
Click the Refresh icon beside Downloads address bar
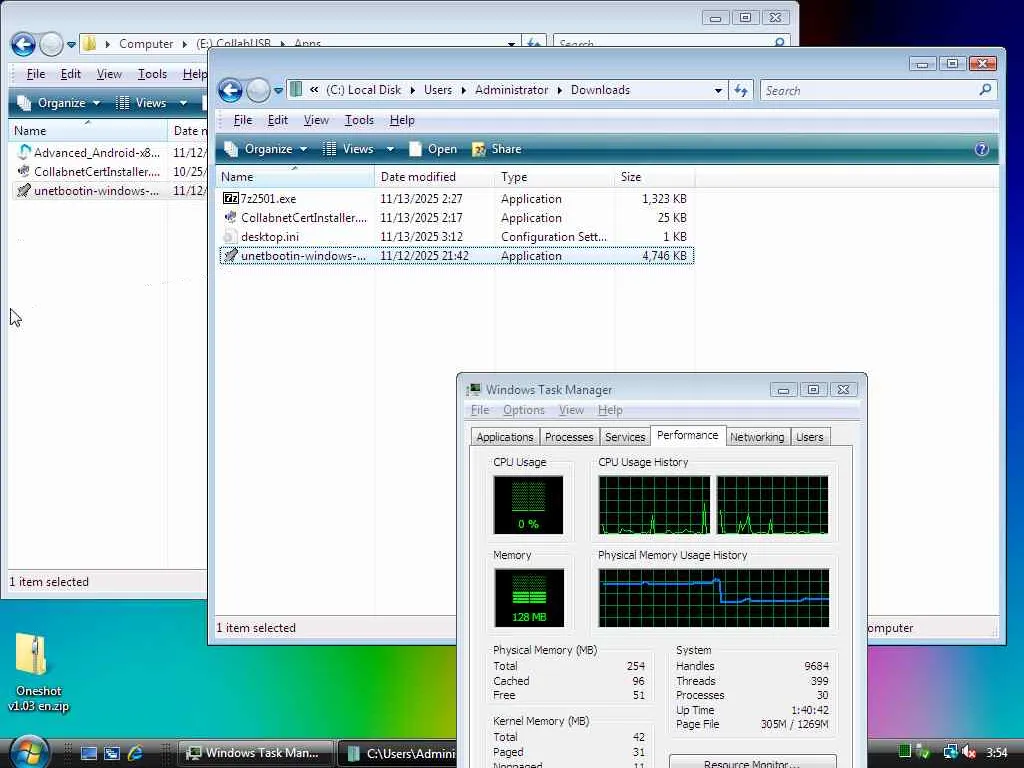(x=741, y=90)
